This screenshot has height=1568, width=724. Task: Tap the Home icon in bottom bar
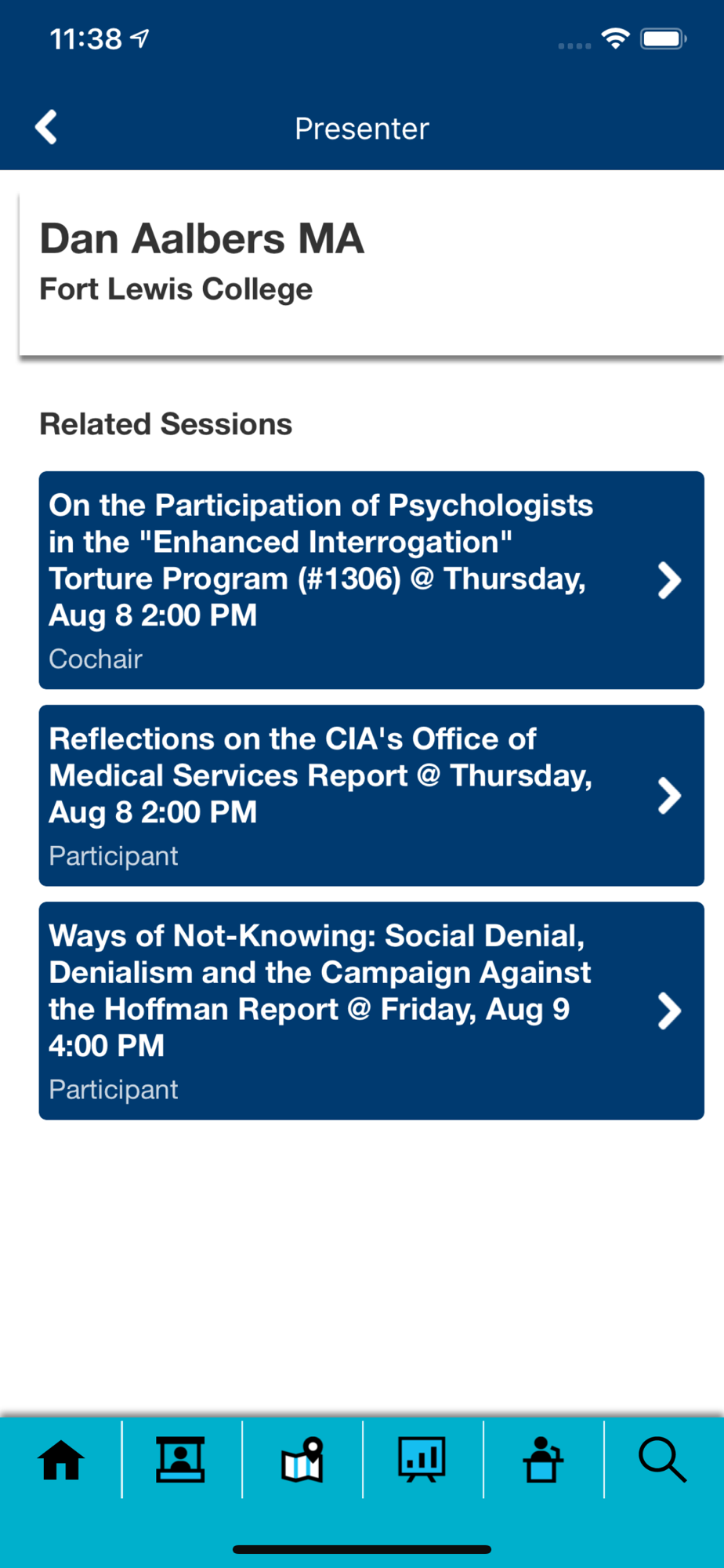pos(61,1460)
